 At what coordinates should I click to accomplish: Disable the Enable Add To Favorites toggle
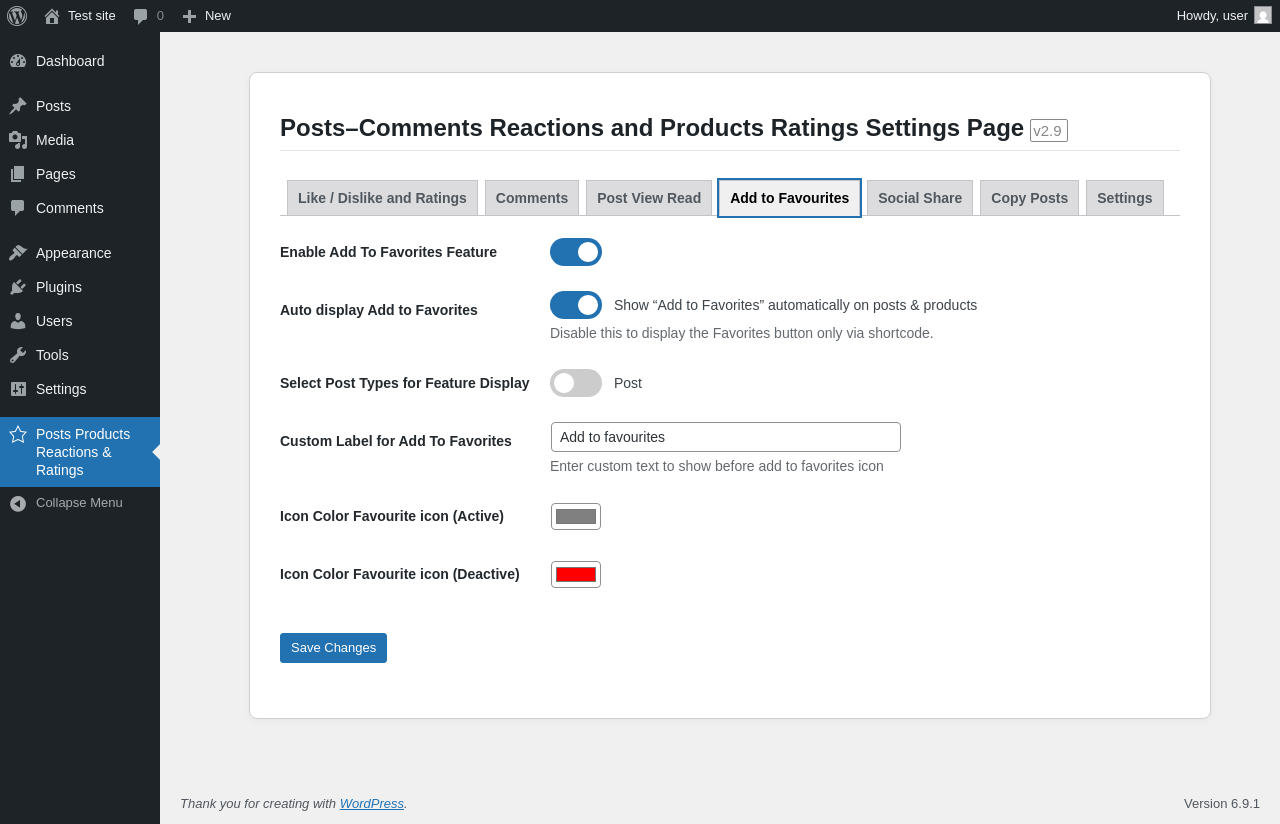576,252
